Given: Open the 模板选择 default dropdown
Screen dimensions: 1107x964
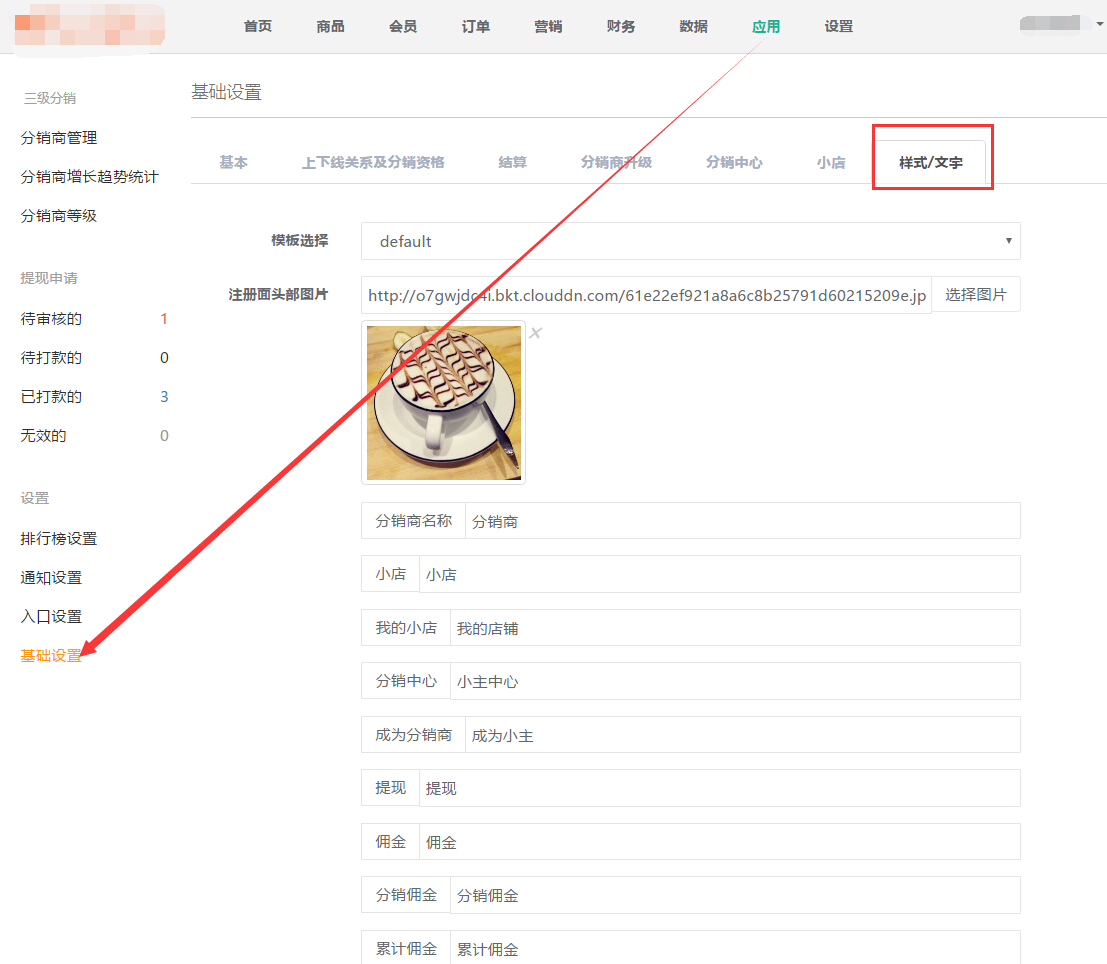Looking at the screenshot, I should 690,241.
